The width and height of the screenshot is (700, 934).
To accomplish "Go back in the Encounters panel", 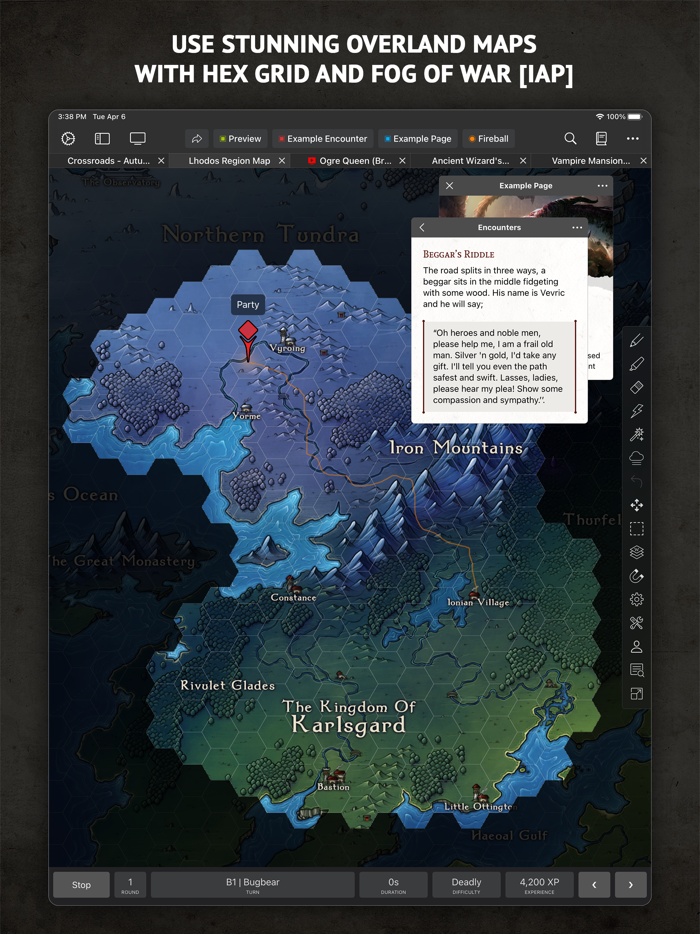I will tap(422, 228).
